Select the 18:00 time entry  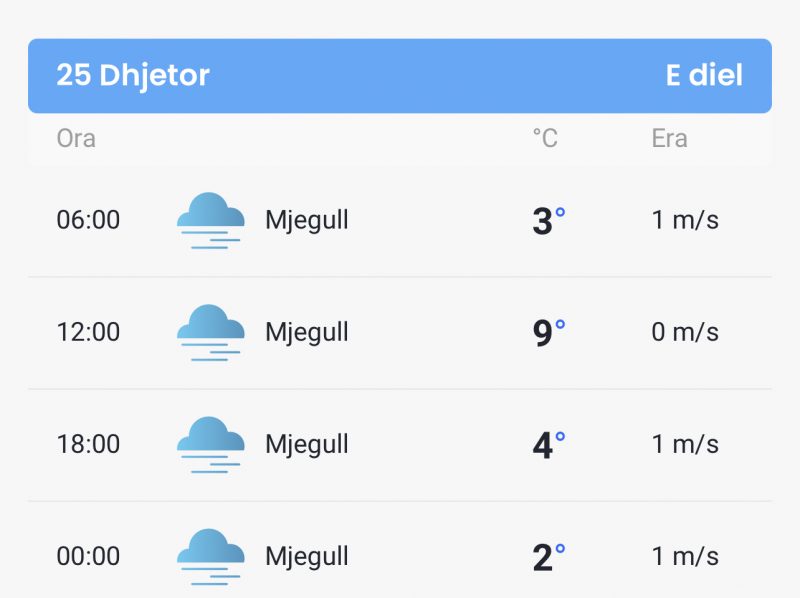tap(88, 444)
